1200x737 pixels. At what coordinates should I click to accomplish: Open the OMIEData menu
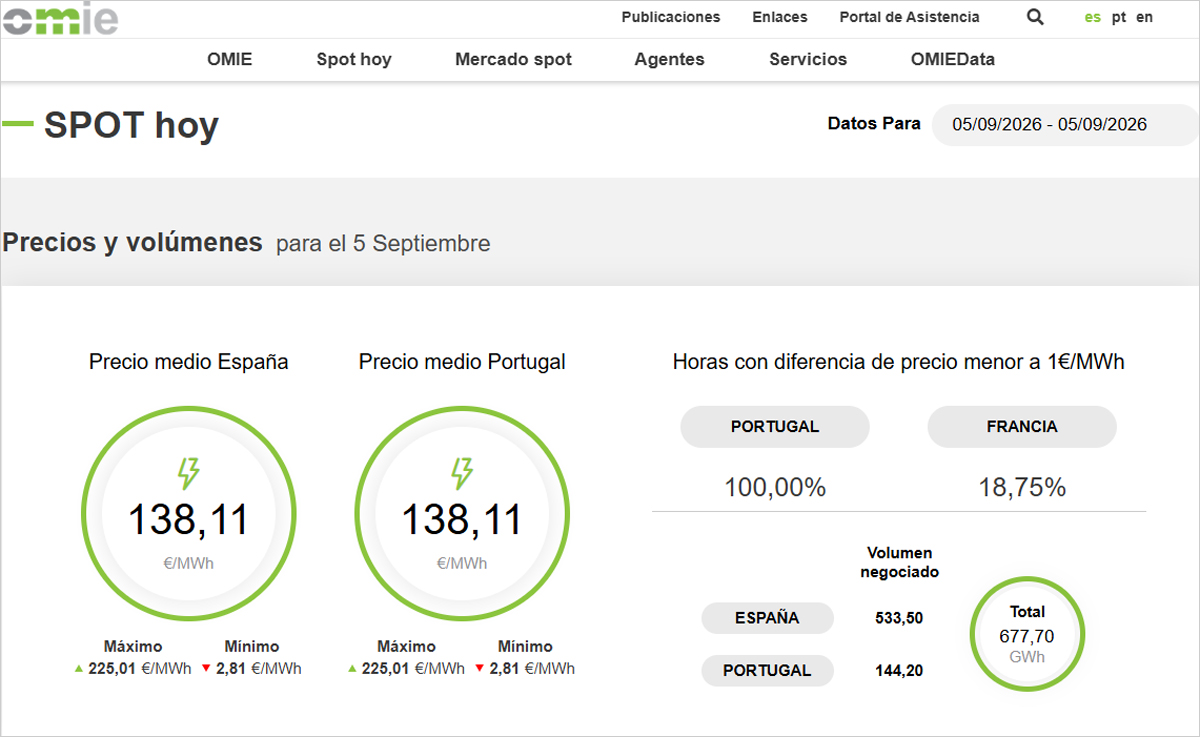[953, 59]
